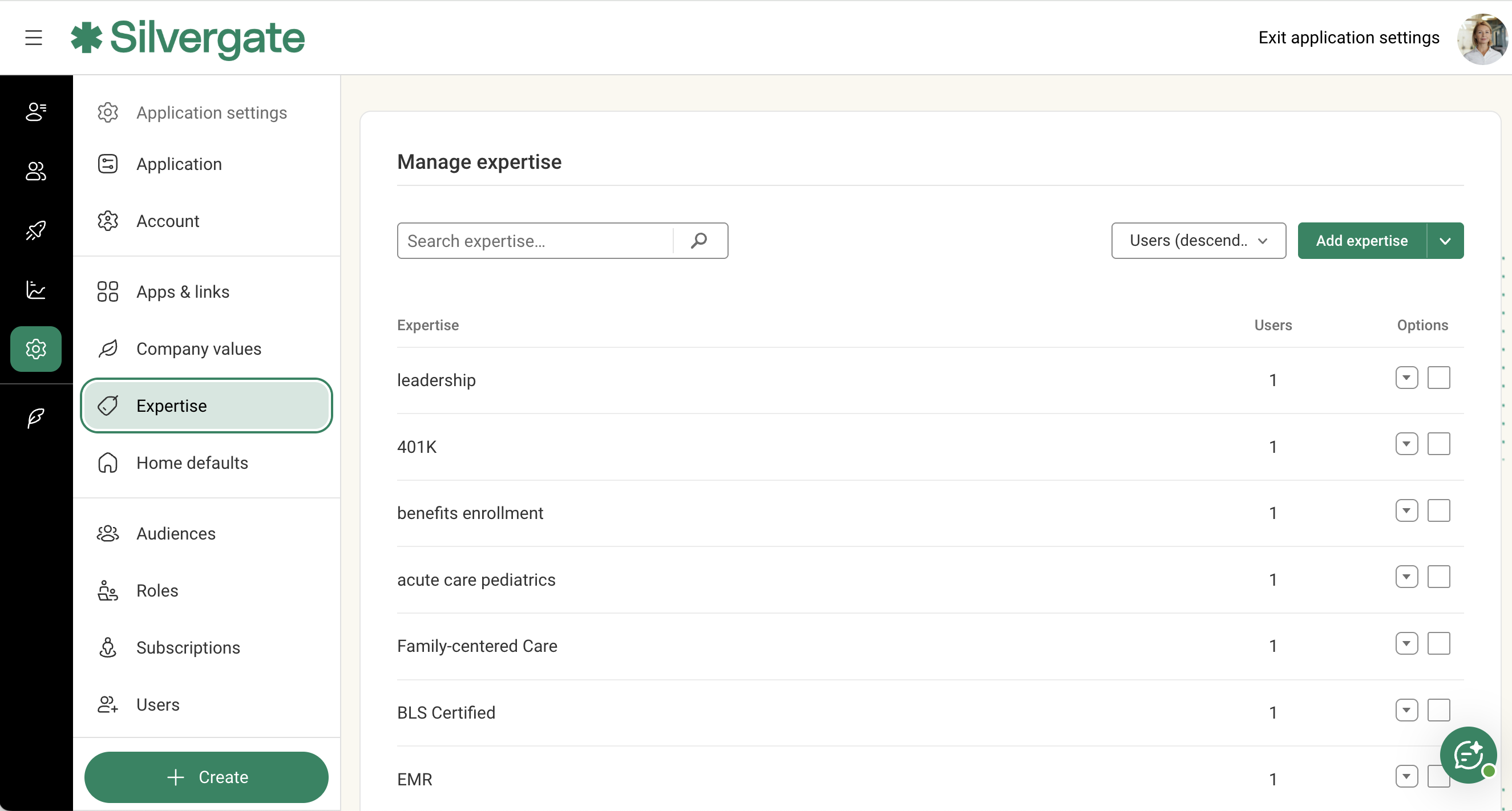
Task: Open options dropdown for EMR row
Action: [1406, 777]
